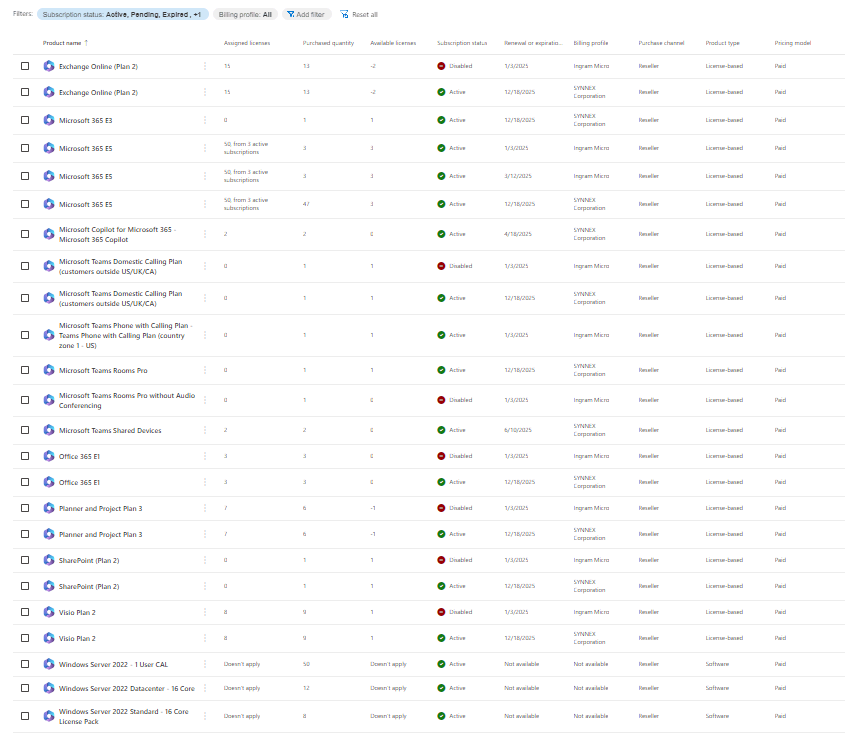Click red Disabled icon in the Disabled Visio Plan 2 row
The image size is (845, 747).
tap(441, 612)
